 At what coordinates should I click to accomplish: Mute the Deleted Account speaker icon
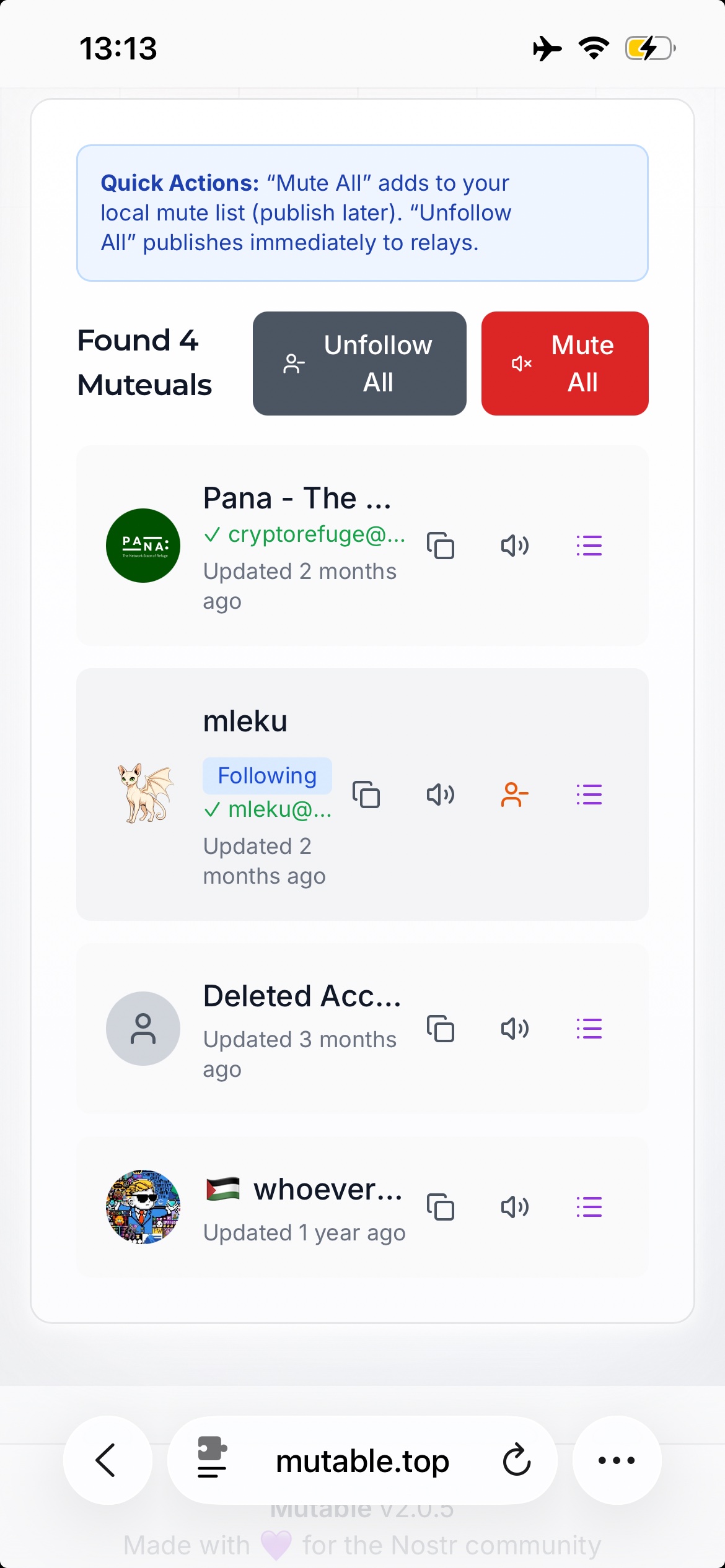click(515, 1029)
